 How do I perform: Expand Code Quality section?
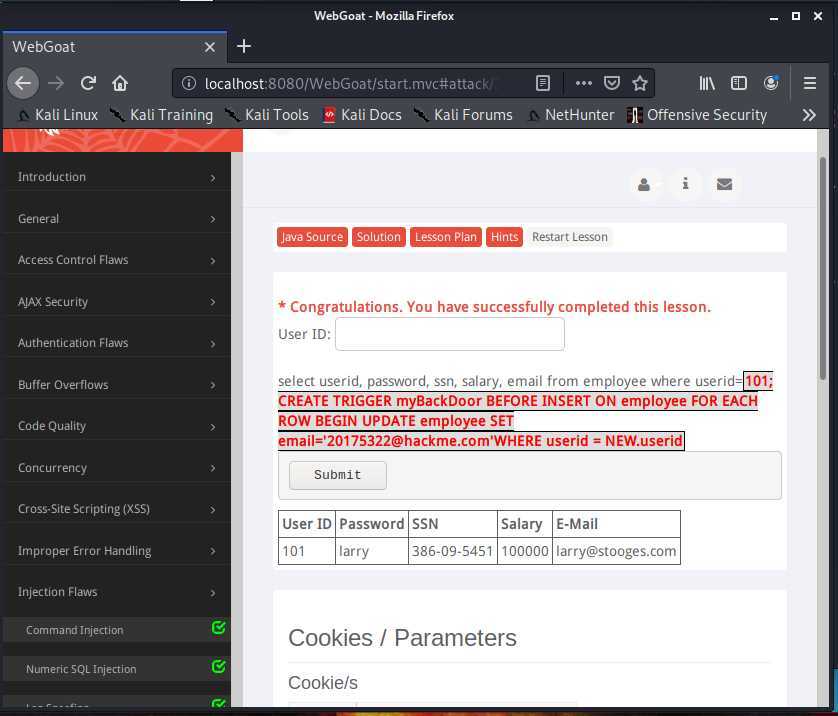(x=117, y=426)
